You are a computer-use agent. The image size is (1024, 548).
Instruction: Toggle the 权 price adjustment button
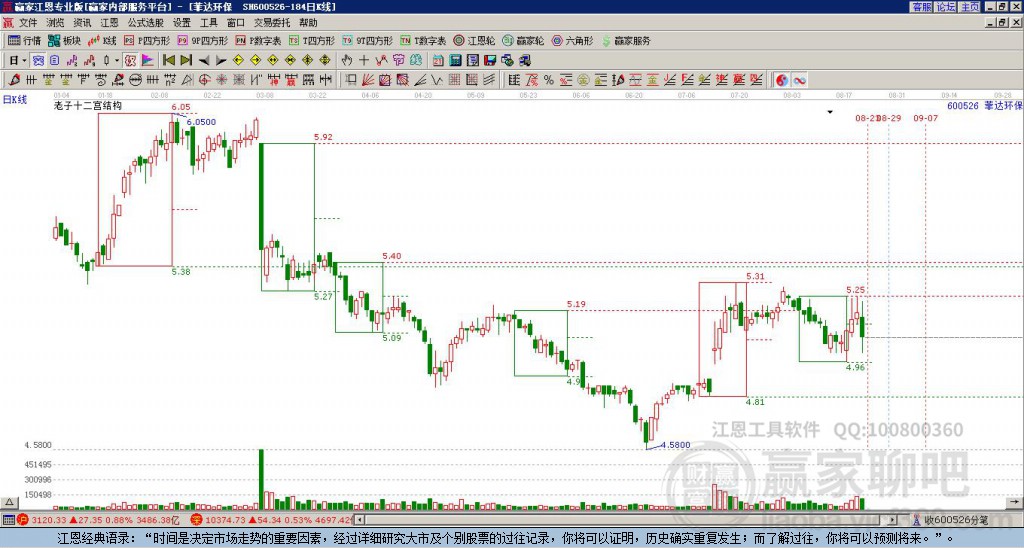coord(130,61)
